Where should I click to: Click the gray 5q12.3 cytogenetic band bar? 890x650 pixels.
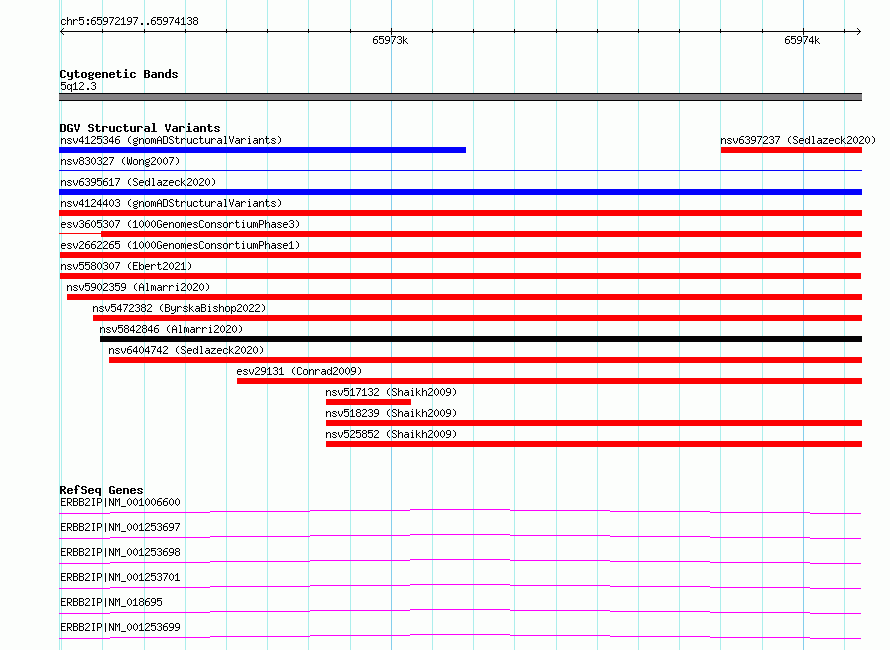pyautogui.click(x=460, y=97)
